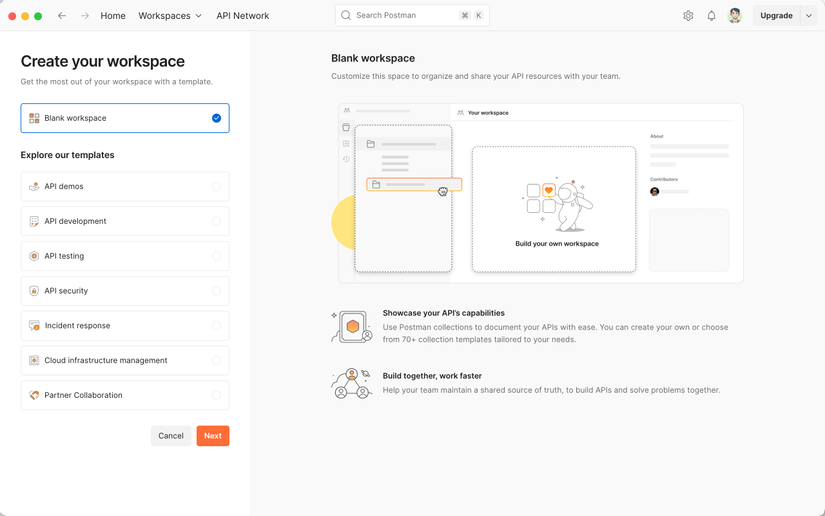Screen dimensions: 825x516
Task: Click the Incident response template icon
Action: pos(34,326)
